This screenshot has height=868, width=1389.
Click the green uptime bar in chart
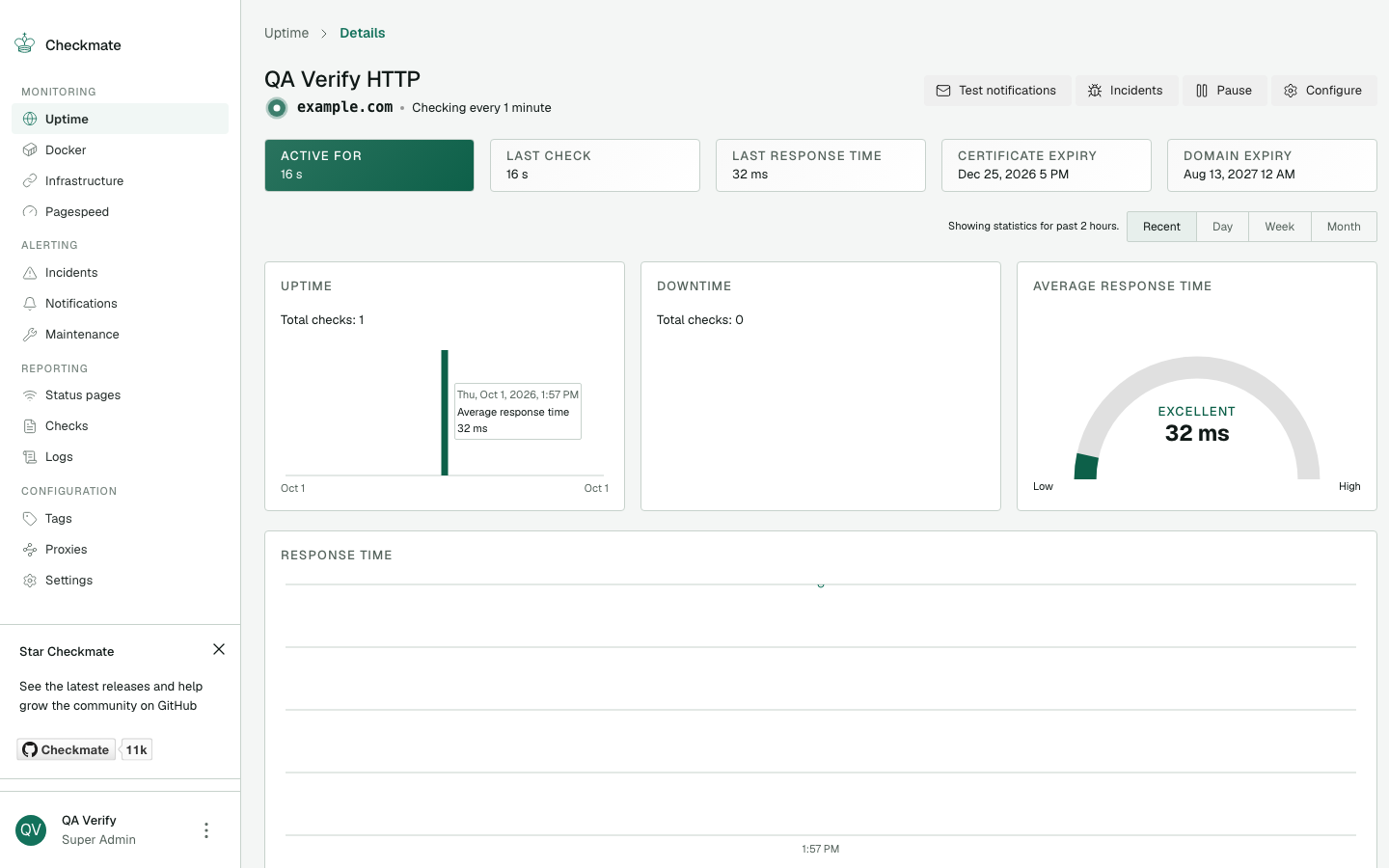tap(445, 413)
